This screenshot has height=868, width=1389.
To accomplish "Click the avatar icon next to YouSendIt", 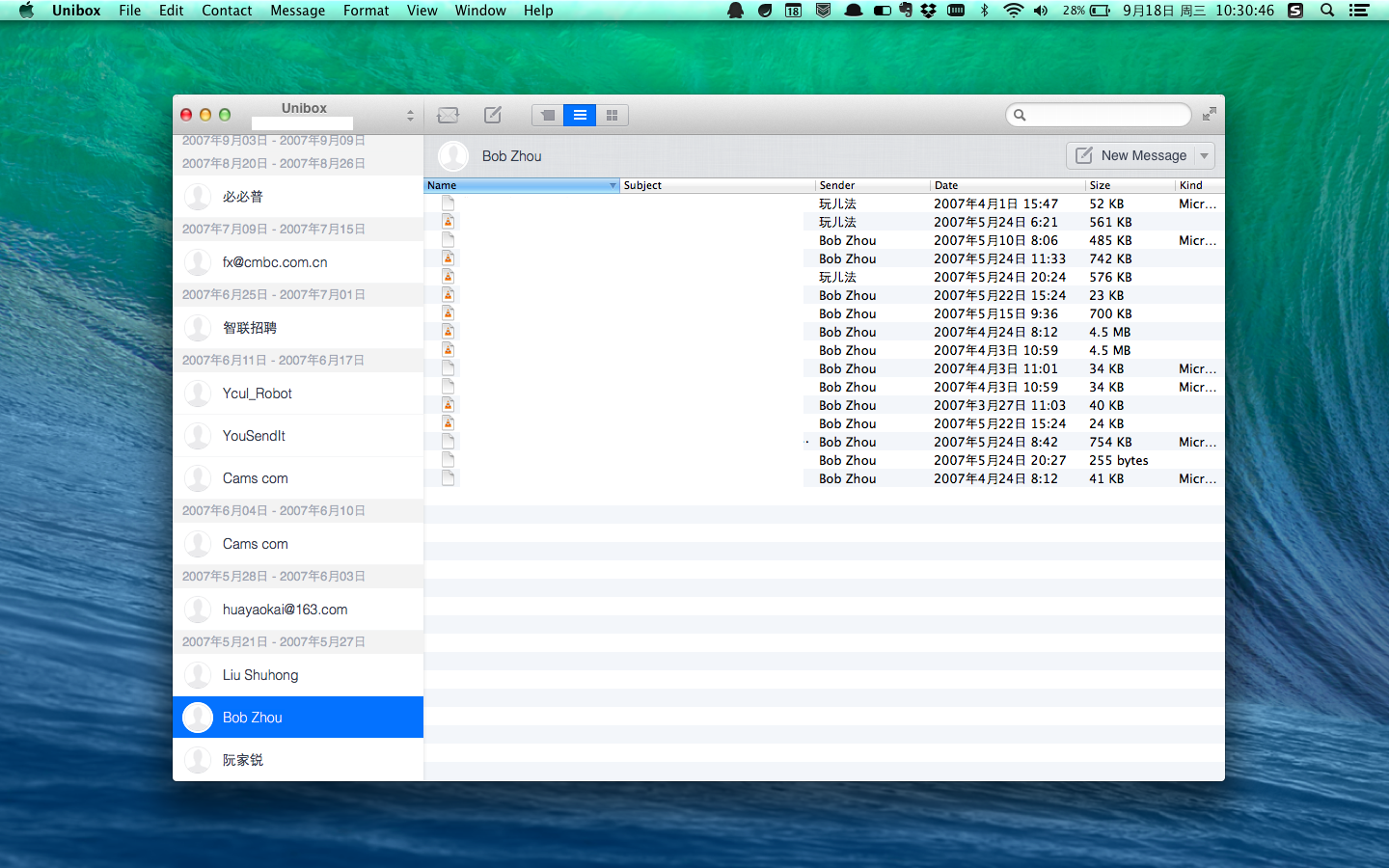I will coord(198,436).
